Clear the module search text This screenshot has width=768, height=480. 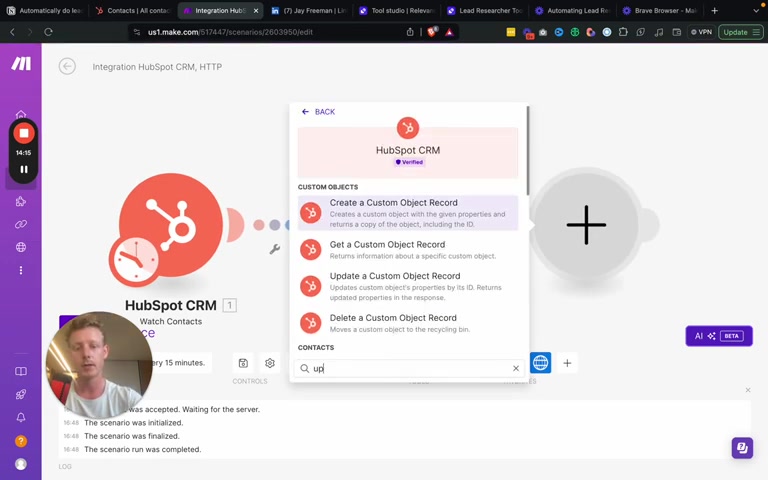pyautogui.click(x=516, y=368)
